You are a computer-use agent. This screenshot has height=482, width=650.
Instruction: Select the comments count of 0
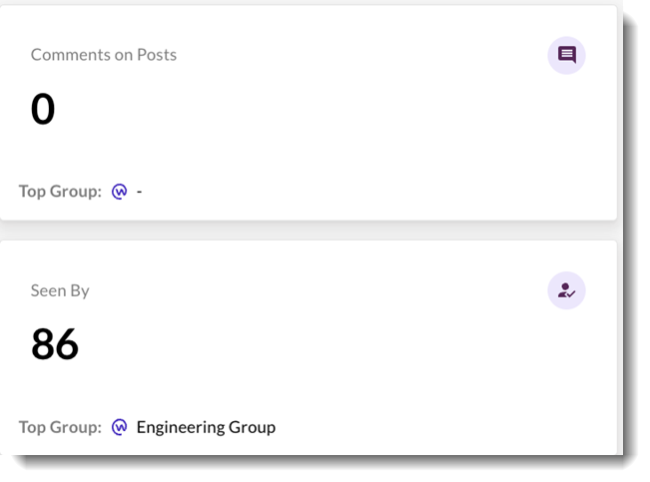point(43,109)
